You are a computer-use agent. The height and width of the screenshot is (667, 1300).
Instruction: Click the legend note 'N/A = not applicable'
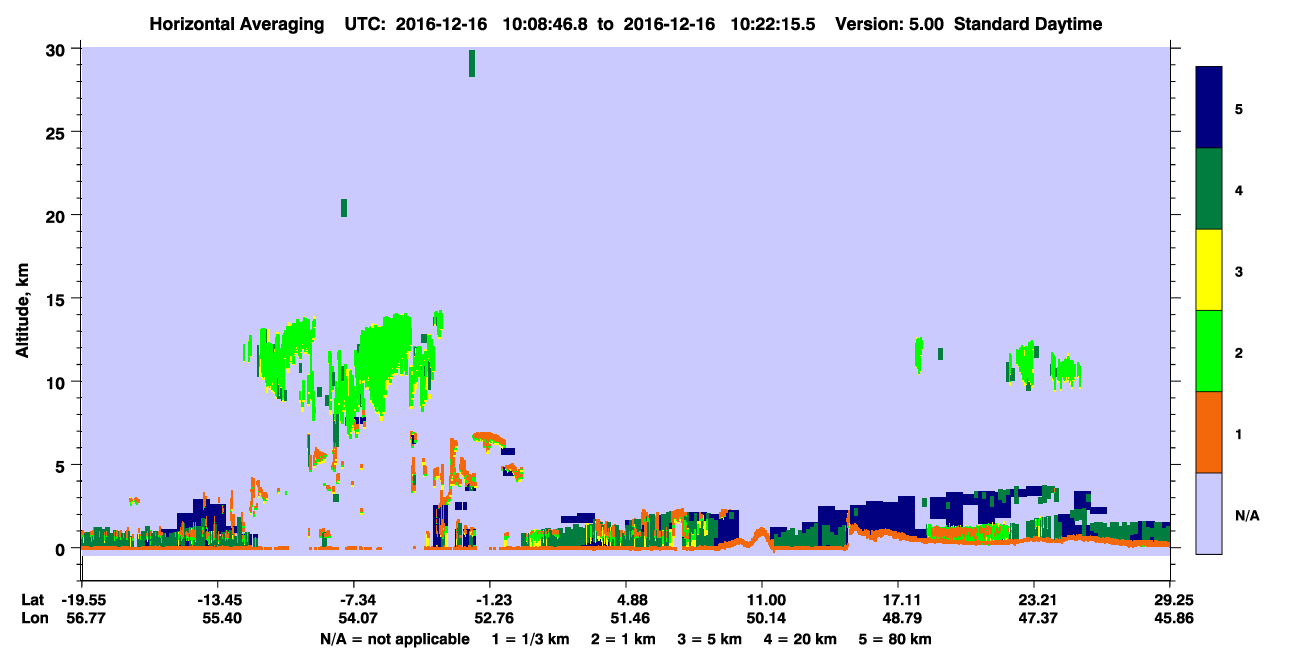[394, 639]
